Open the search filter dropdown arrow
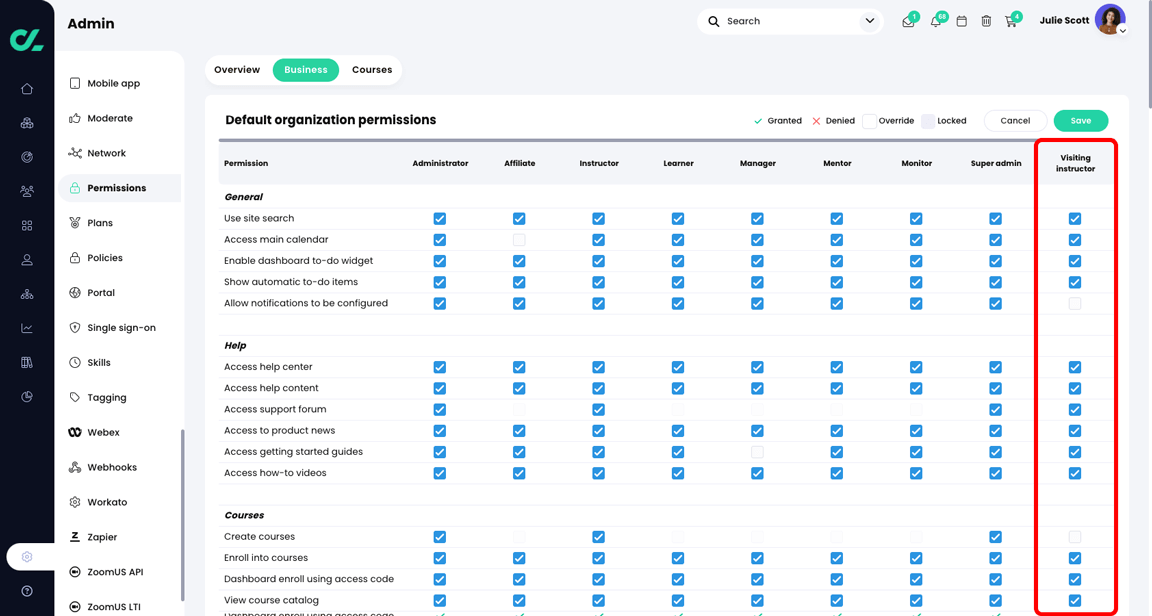Image resolution: width=1152 pixels, height=616 pixels. (869, 20)
